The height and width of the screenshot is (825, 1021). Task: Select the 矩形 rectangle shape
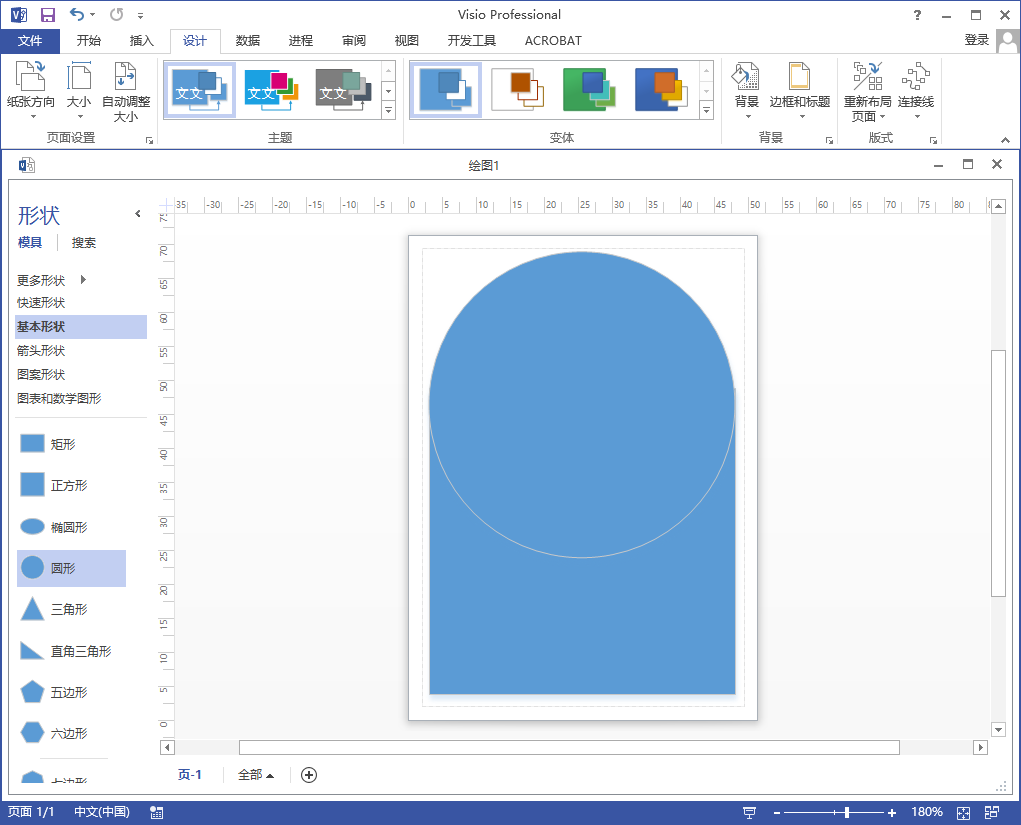pyautogui.click(x=48, y=444)
